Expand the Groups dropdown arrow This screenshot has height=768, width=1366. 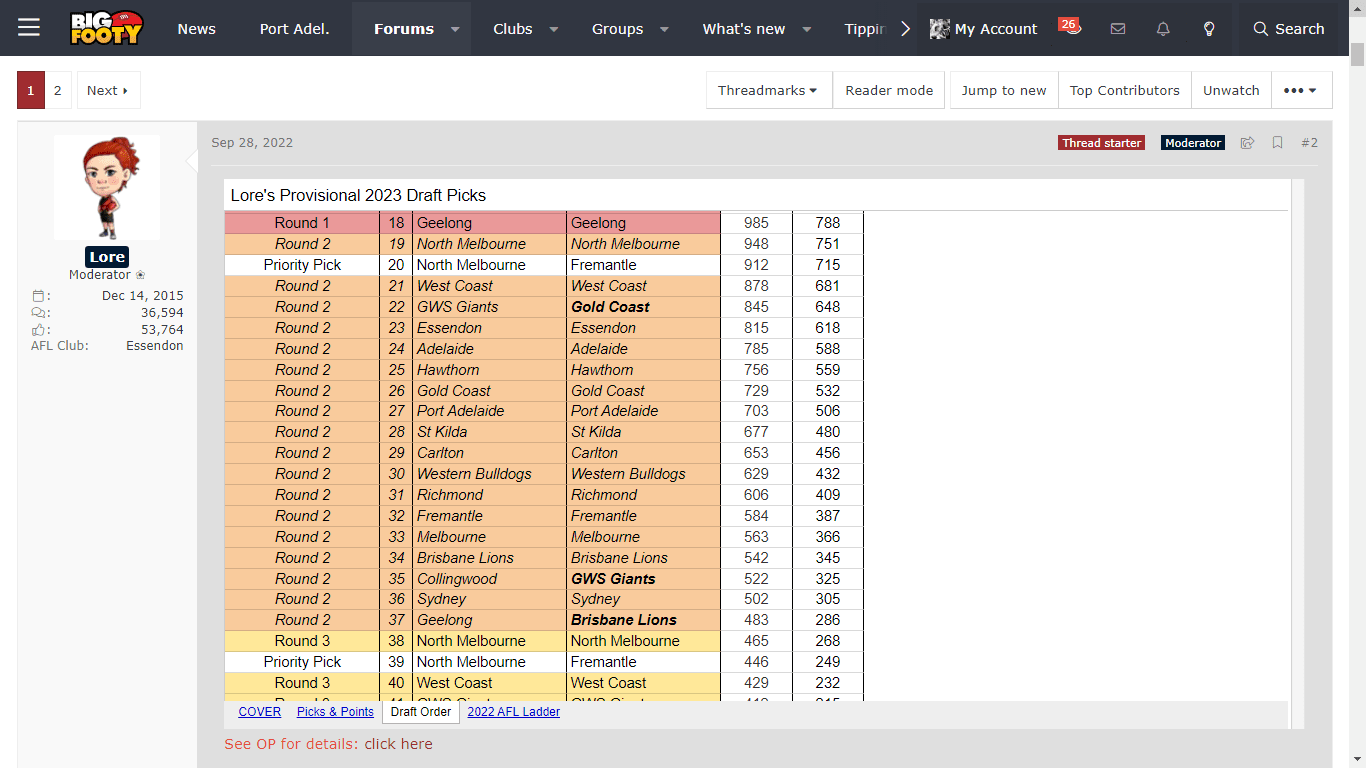point(664,29)
